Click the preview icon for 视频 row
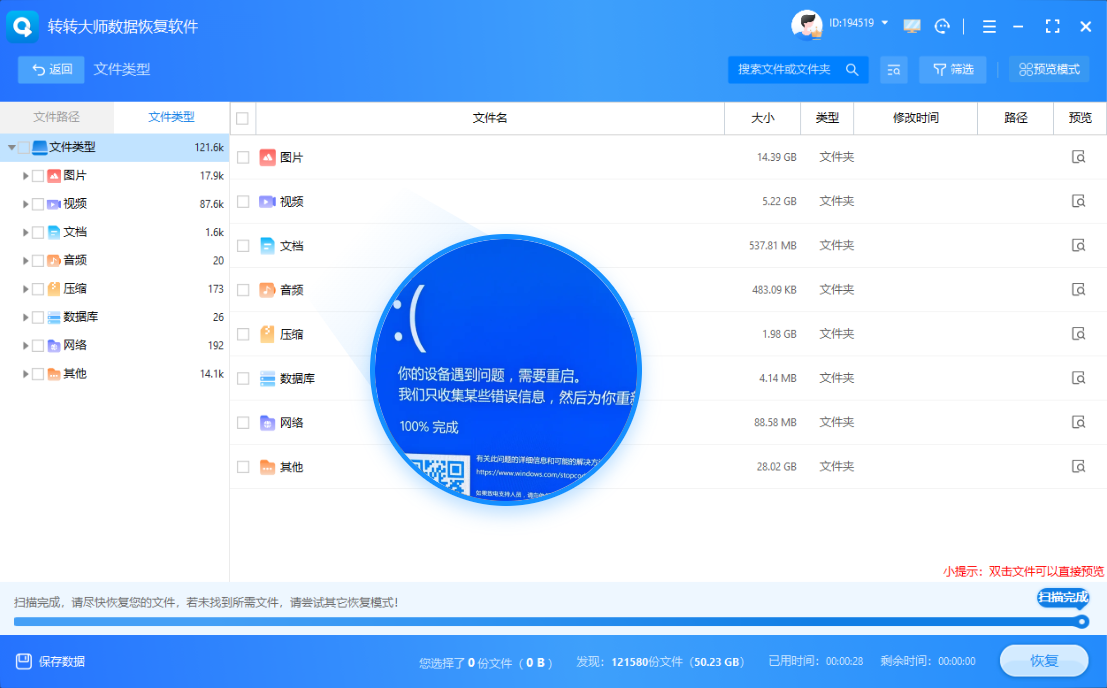The height and width of the screenshot is (688, 1107). click(x=1078, y=201)
